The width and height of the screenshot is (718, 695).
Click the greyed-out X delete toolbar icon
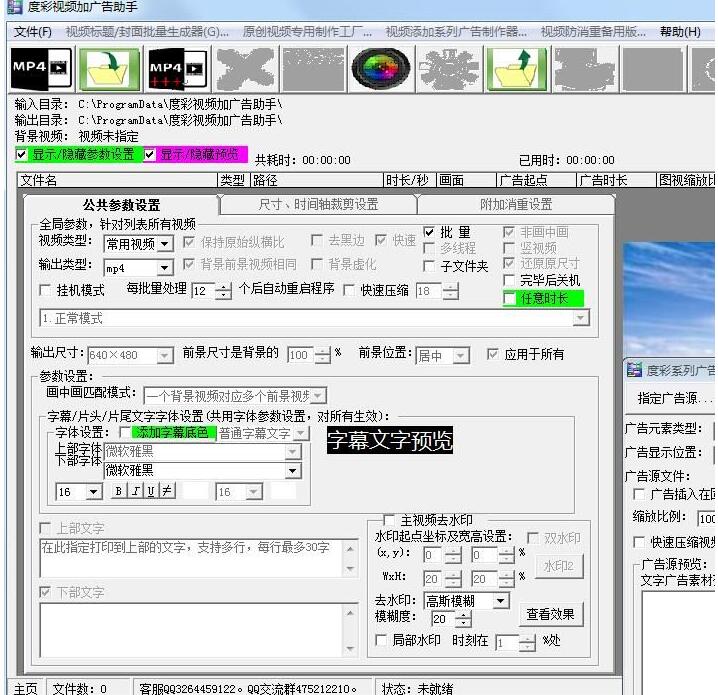(245, 68)
